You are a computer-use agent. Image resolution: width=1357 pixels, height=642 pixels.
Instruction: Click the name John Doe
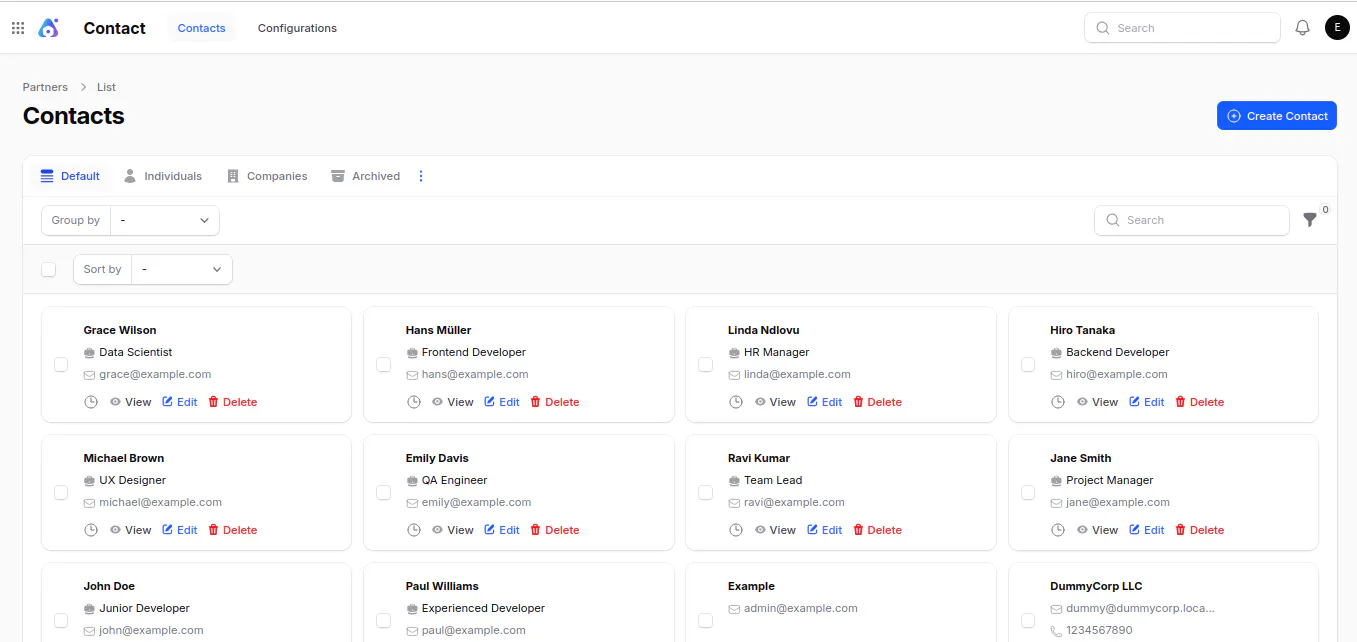click(109, 586)
